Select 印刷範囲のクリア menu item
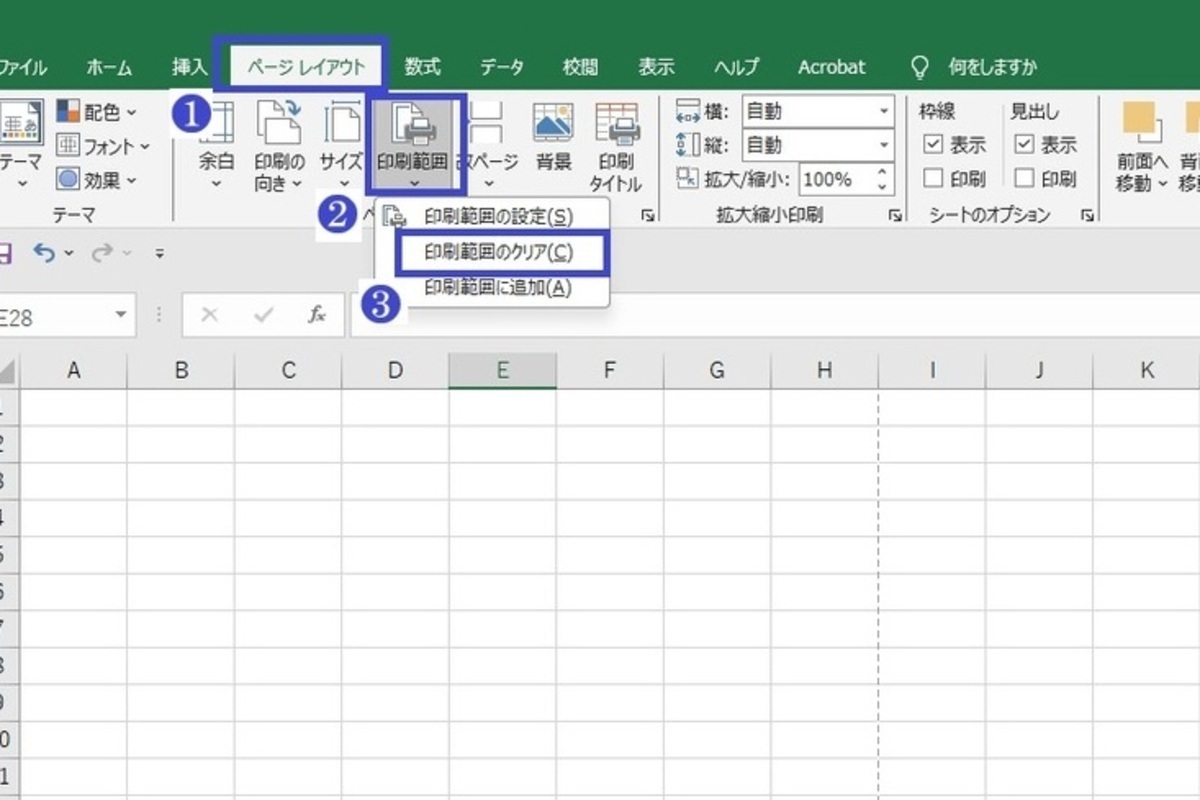Screen dimensions: 1200x800 [x=499, y=253]
